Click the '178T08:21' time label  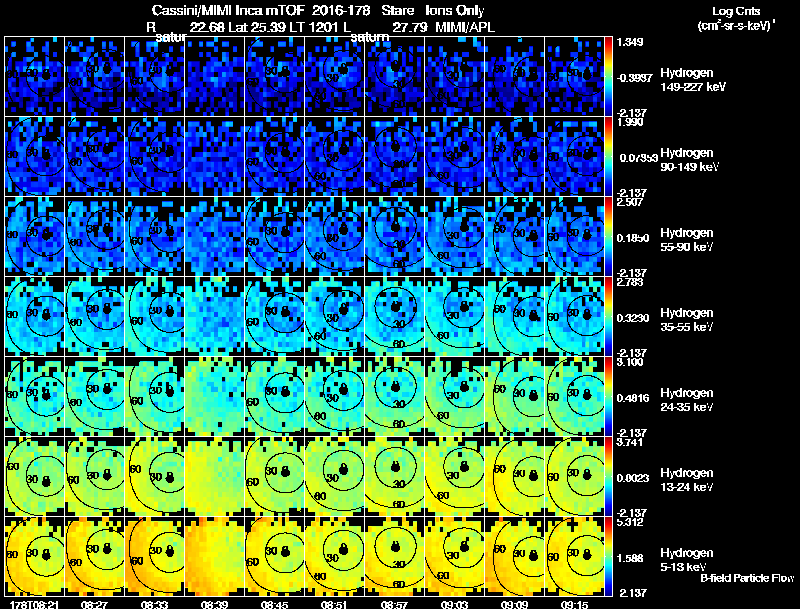[x=32, y=604]
